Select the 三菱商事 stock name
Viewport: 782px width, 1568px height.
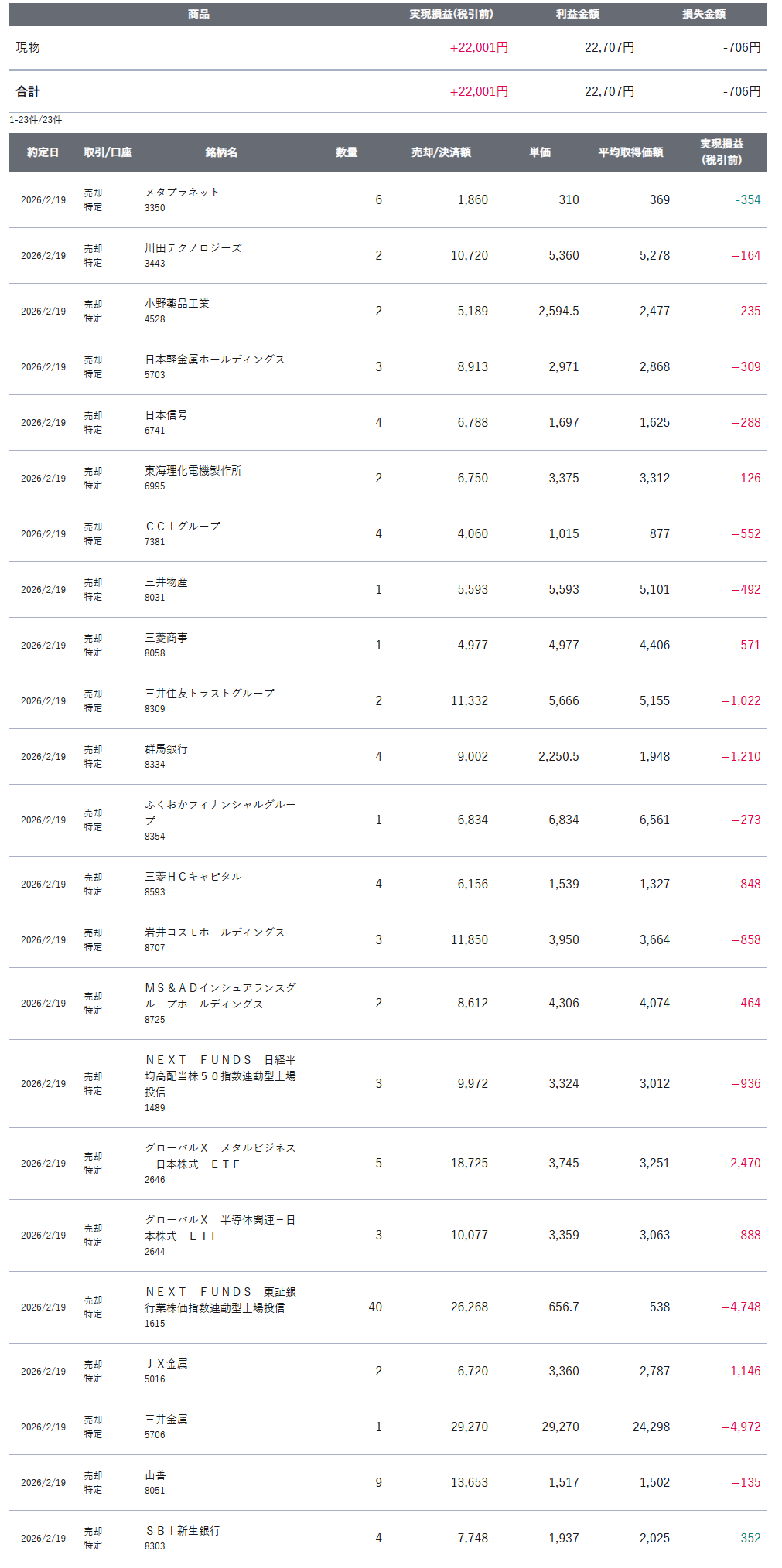tap(166, 638)
